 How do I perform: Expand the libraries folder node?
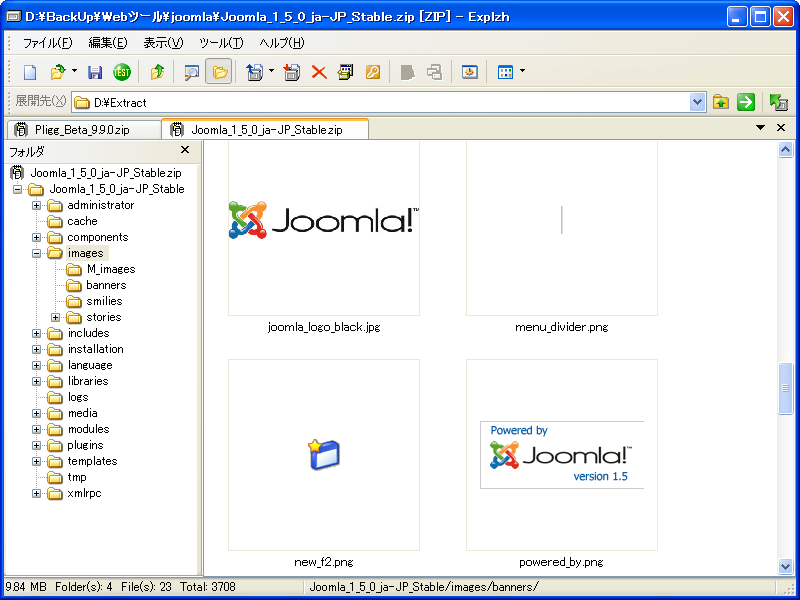click(36, 381)
